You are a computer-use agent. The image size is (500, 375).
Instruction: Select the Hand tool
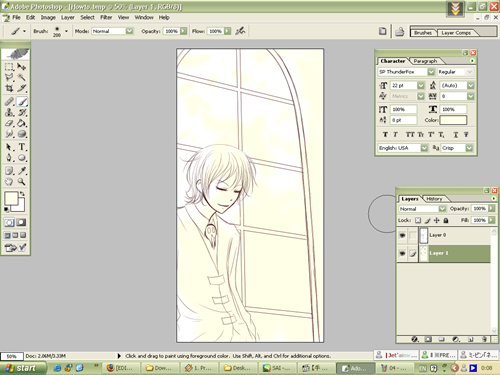point(9,182)
